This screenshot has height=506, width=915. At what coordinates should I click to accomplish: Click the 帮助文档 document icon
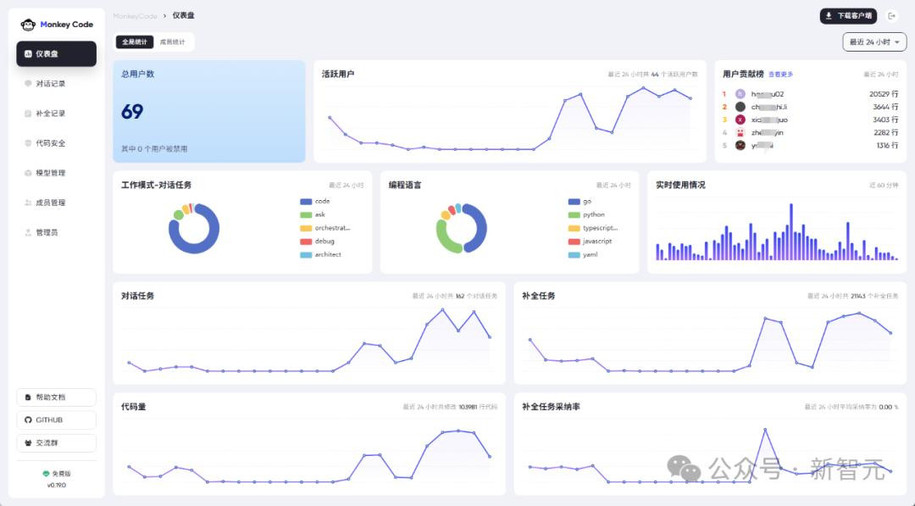point(28,397)
